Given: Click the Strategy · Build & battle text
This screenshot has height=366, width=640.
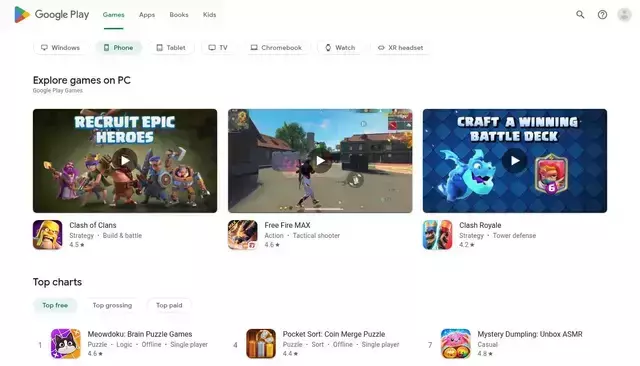Looking at the screenshot, I should (106, 235).
